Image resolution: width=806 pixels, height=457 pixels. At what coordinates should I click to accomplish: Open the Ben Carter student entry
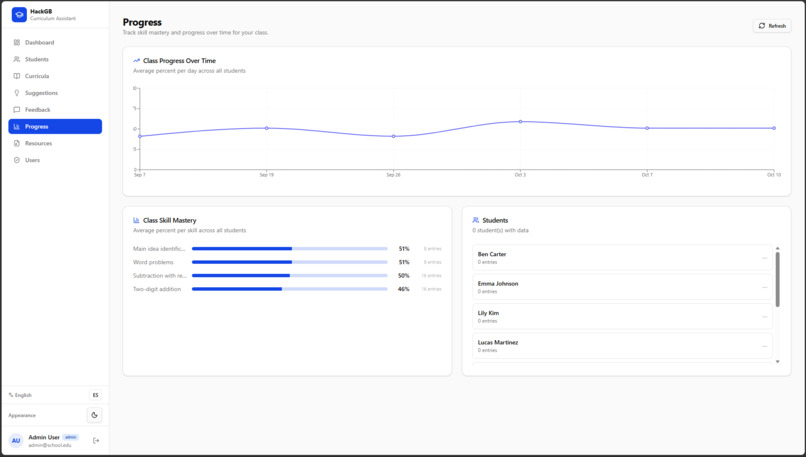(622, 258)
